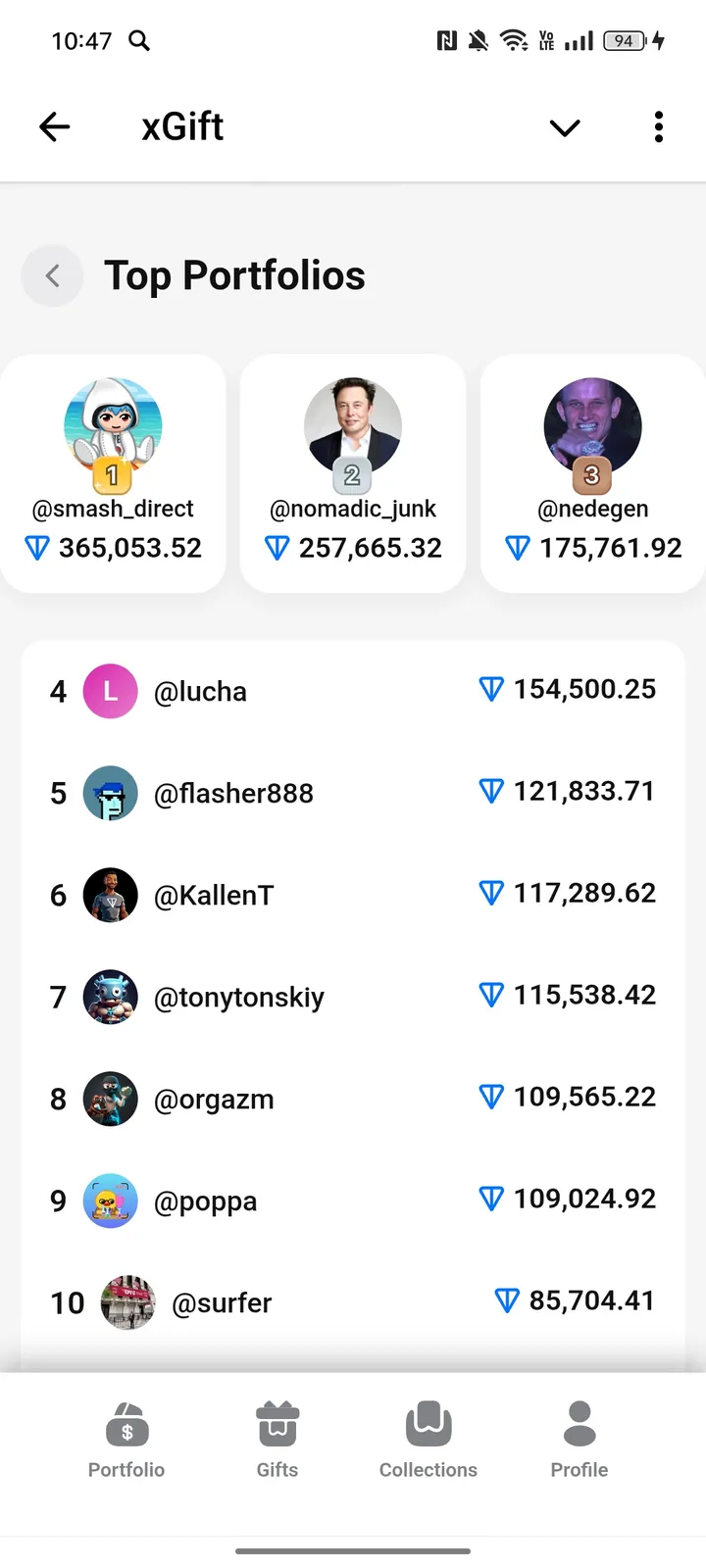The image size is (706, 1568).
Task: Switch to the Gifts tab
Action: point(277,1439)
